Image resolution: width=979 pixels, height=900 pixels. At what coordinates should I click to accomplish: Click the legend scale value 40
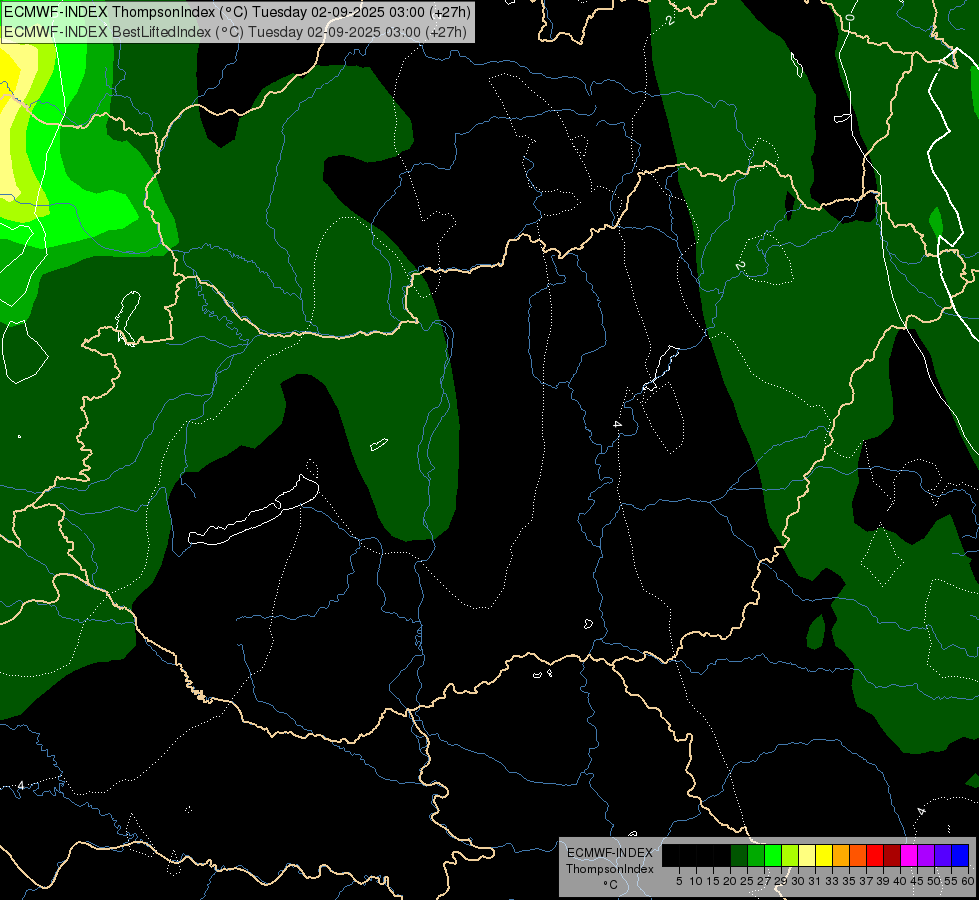[900, 881]
